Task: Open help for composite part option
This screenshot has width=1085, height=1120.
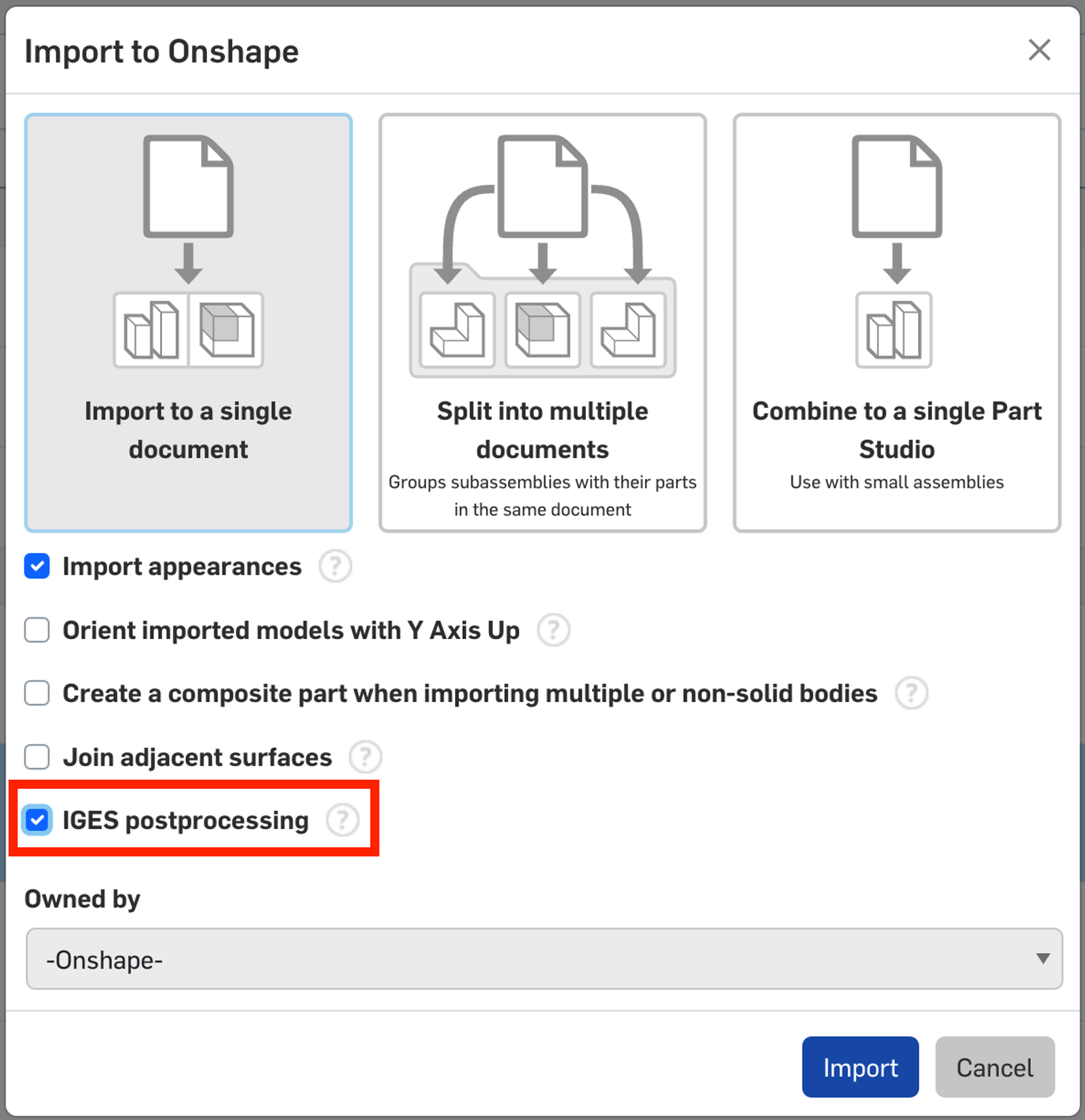Action: [x=911, y=693]
